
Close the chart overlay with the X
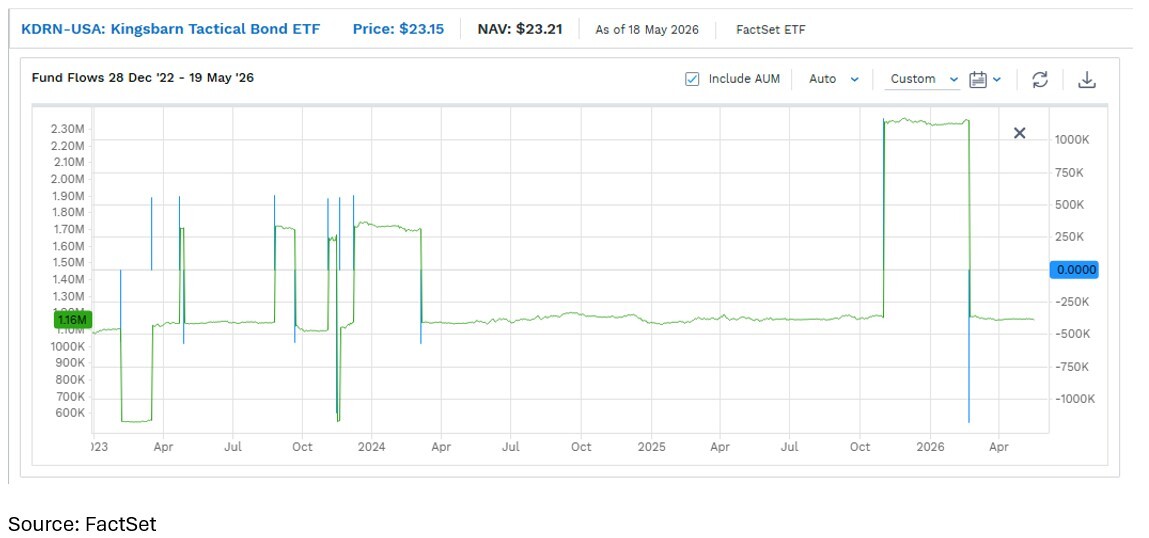point(1019,133)
